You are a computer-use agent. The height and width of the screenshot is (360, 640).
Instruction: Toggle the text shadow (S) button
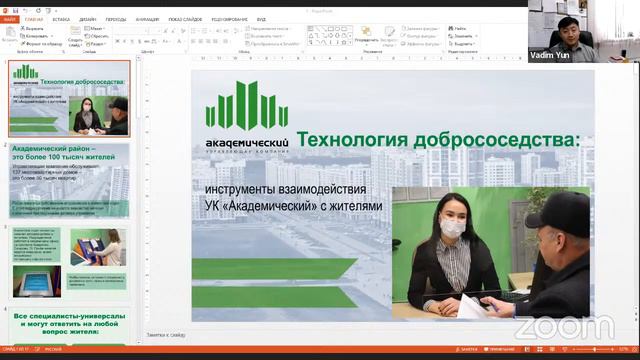pyautogui.click(x=140, y=41)
